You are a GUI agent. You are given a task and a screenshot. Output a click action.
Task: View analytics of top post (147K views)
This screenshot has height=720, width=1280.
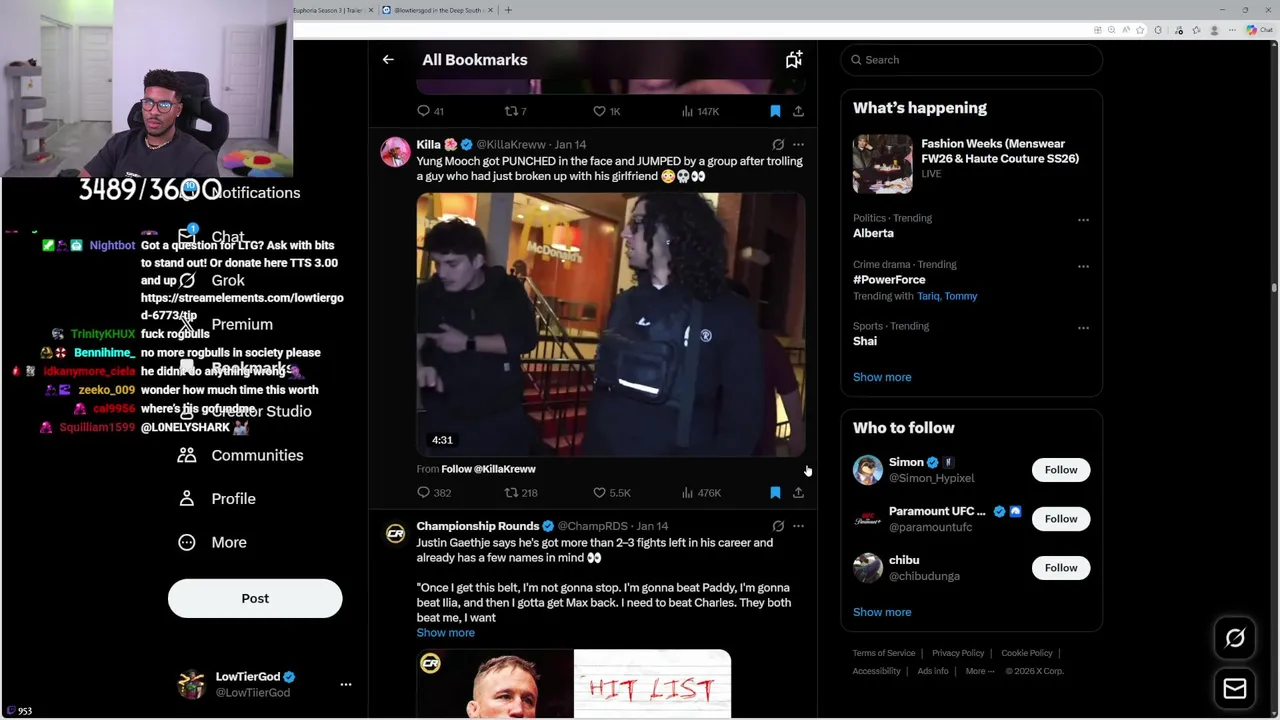(x=700, y=111)
